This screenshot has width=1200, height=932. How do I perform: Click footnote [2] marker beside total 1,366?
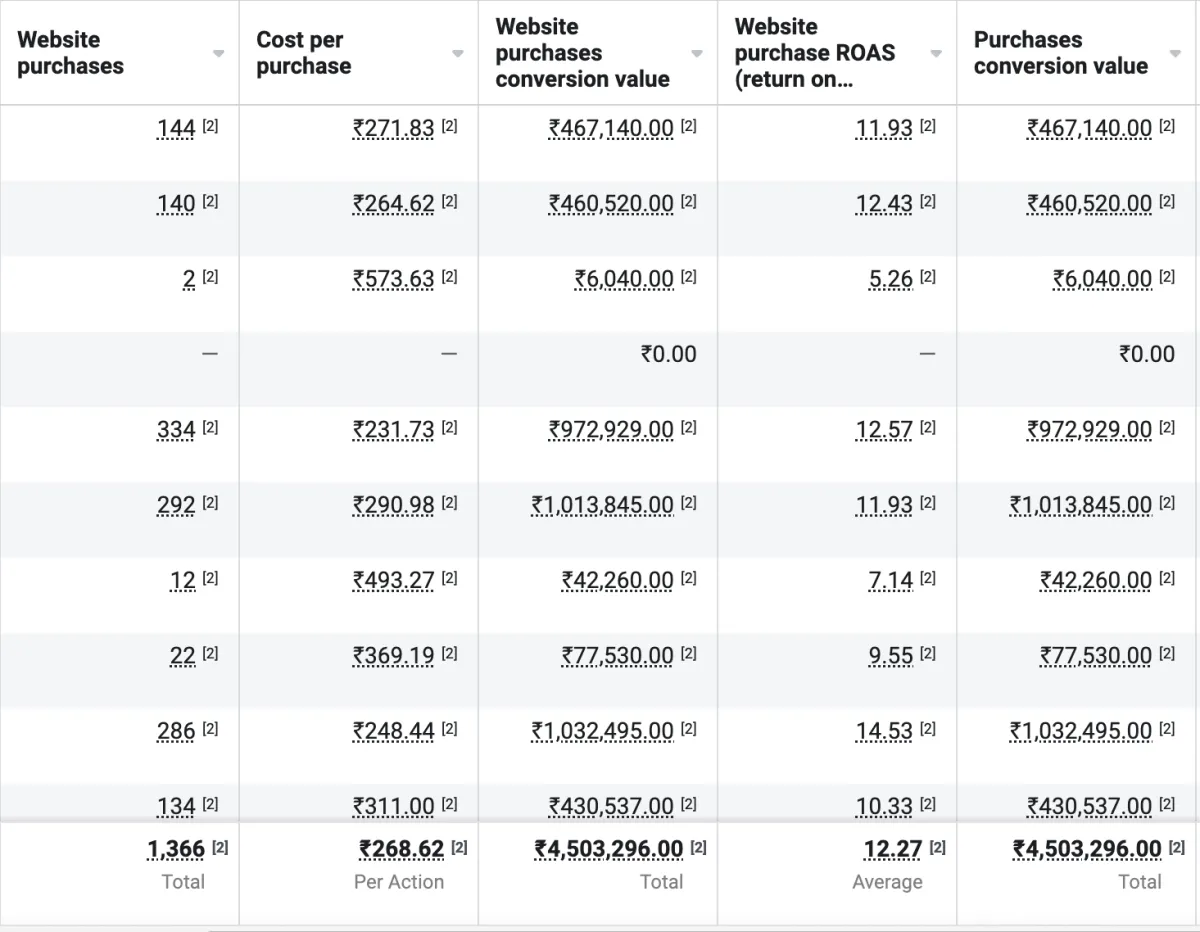click(x=220, y=847)
